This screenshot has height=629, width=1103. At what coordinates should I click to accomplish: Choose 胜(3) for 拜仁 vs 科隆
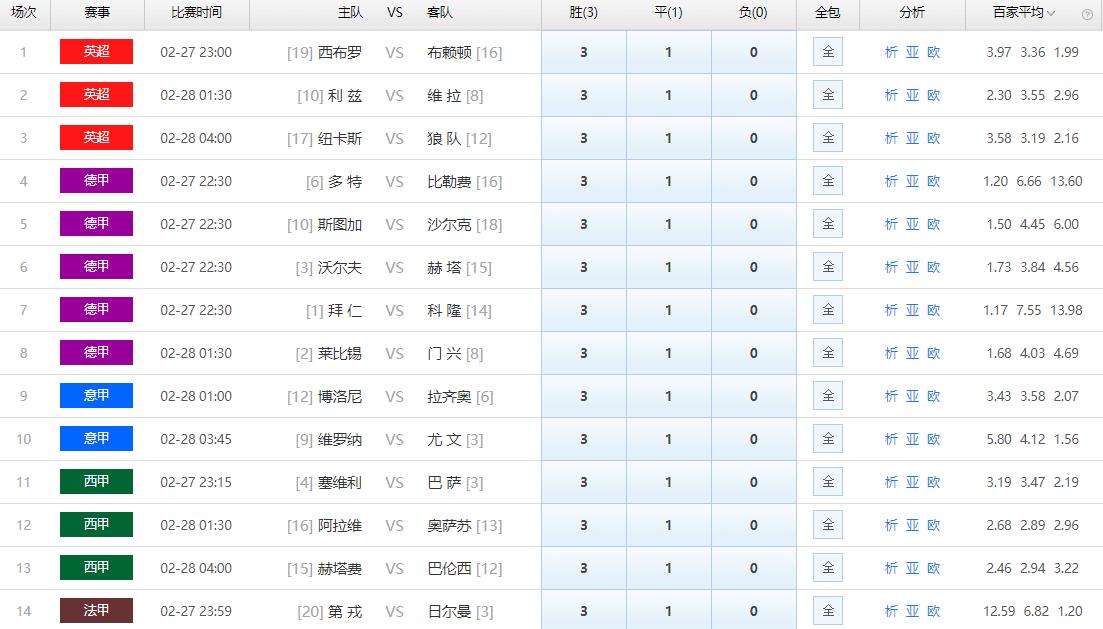584,310
